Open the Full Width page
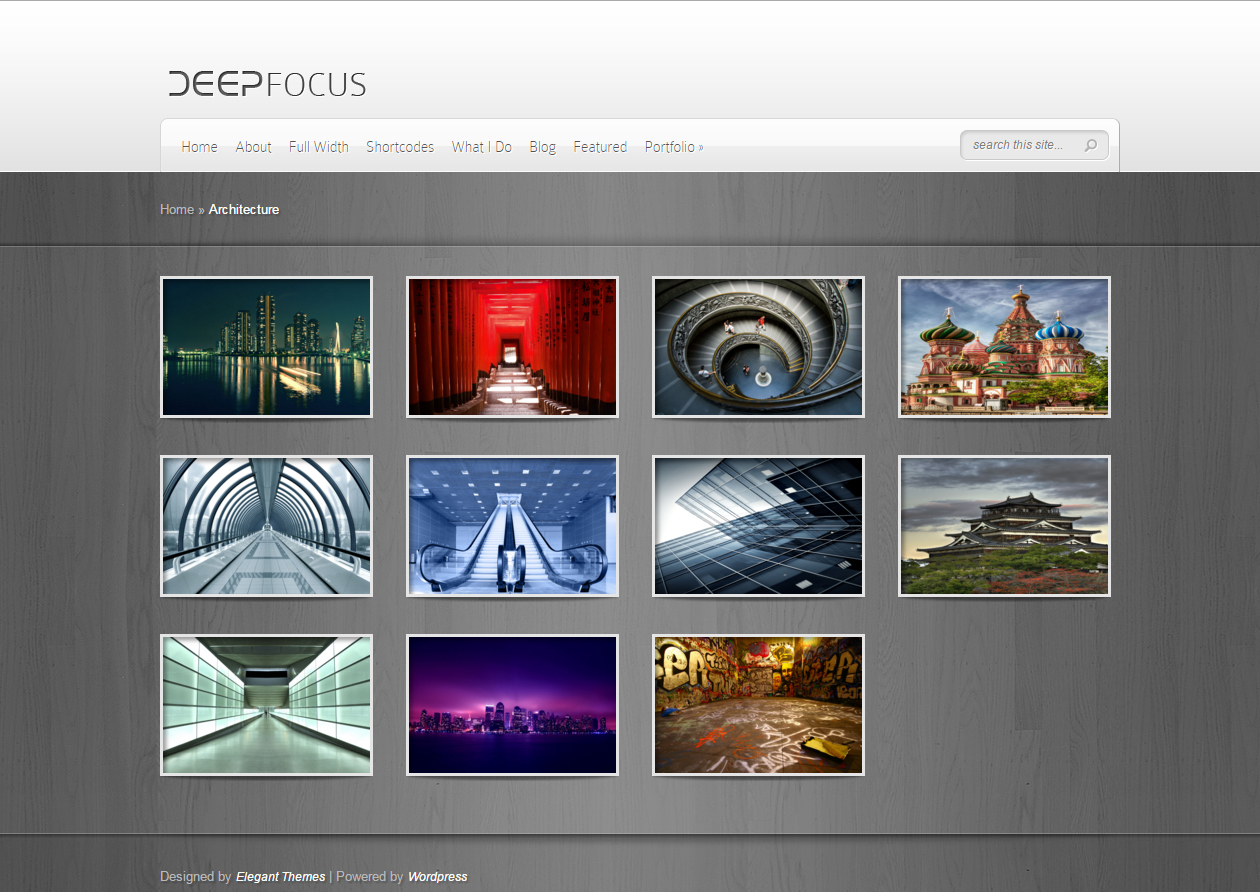Screen dimensions: 1260x892 [319, 147]
